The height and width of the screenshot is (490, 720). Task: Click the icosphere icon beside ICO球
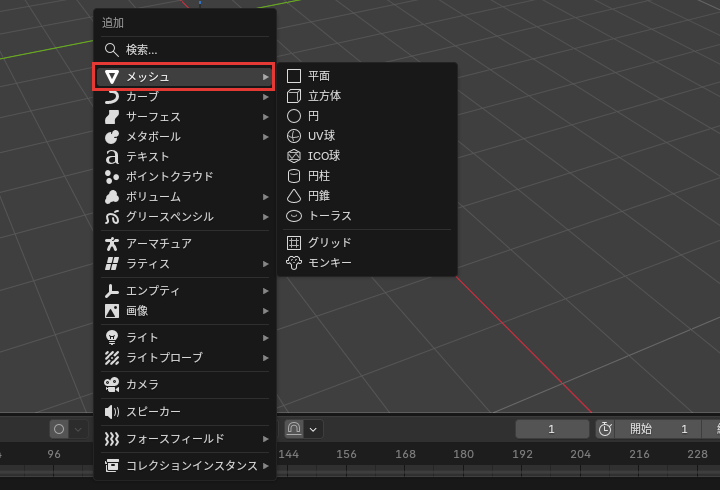tap(294, 156)
